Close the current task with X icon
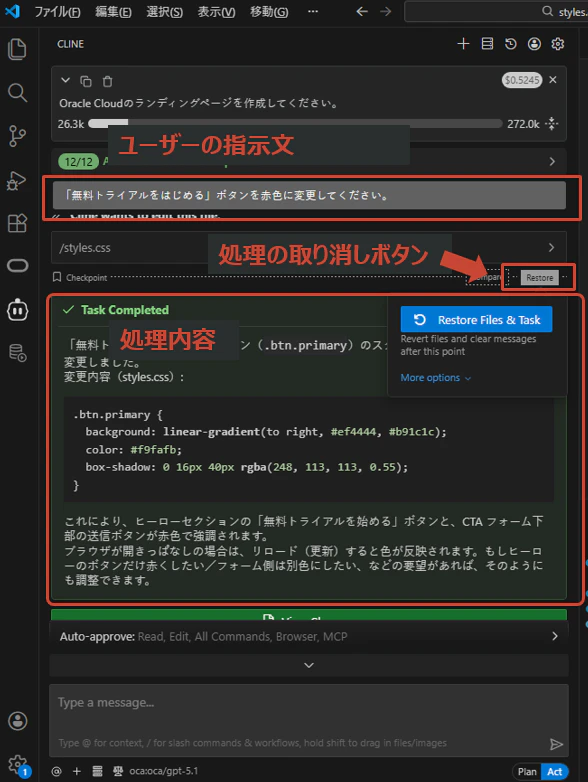Screen dimensions: 588x782 (553, 80)
